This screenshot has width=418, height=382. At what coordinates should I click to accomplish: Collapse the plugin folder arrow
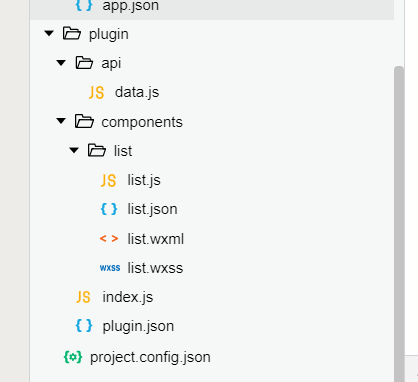coord(49,33)
